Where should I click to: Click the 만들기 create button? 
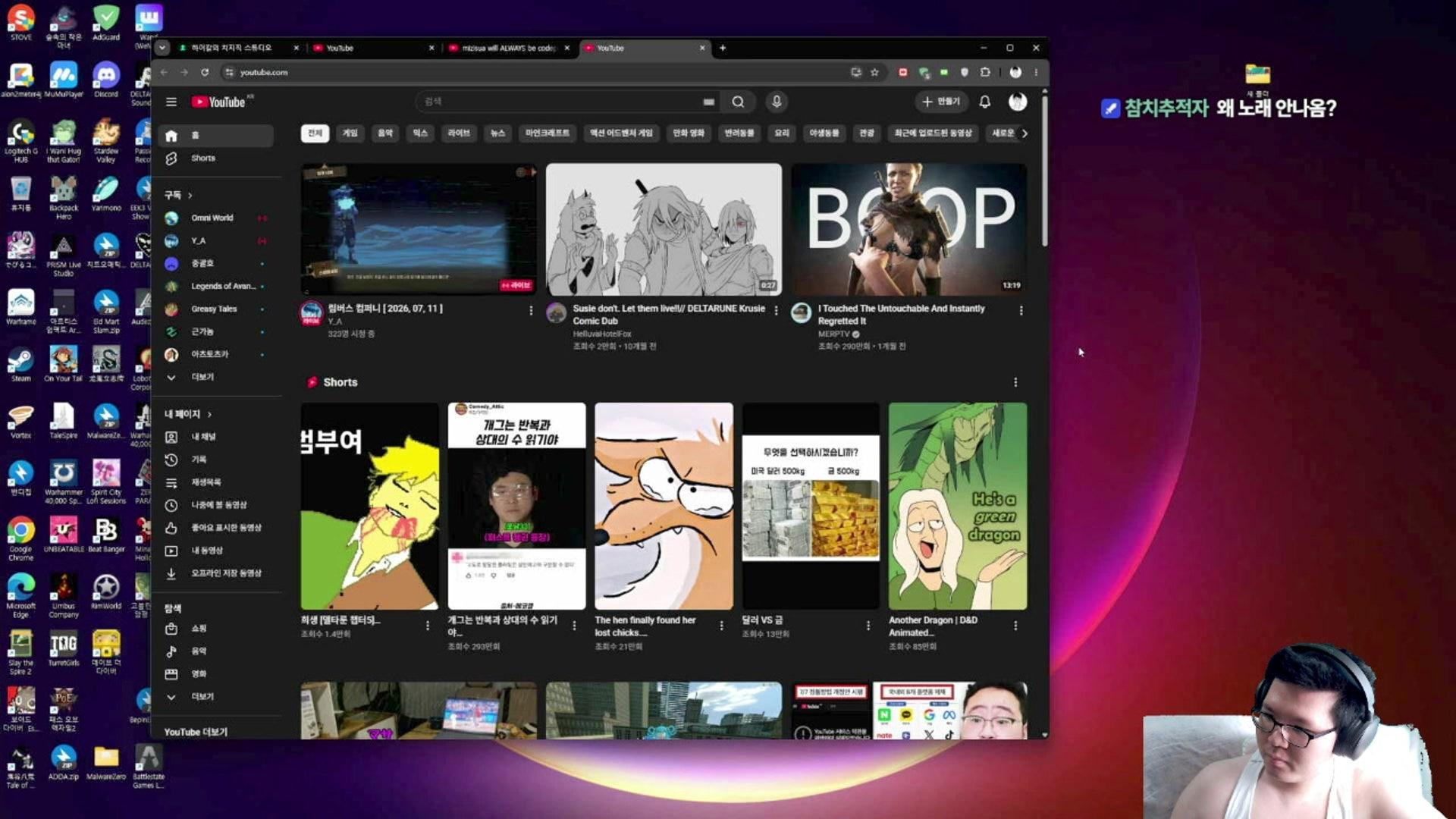[941, 102]
